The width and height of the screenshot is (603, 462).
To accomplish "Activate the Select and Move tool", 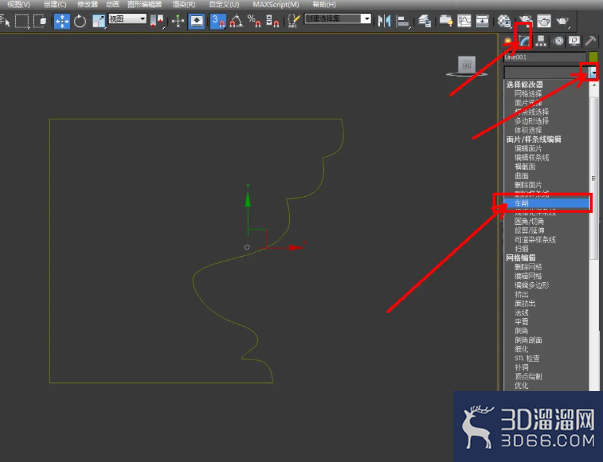I will pos(62,21).
